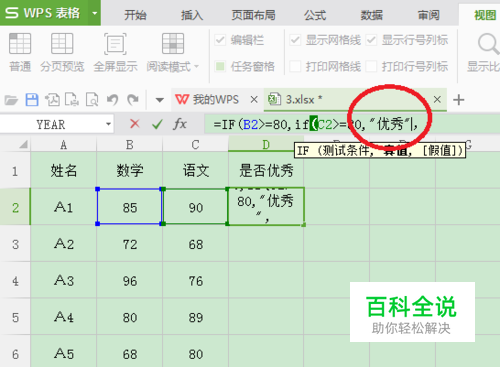Select row 5 header

(15, 317)
